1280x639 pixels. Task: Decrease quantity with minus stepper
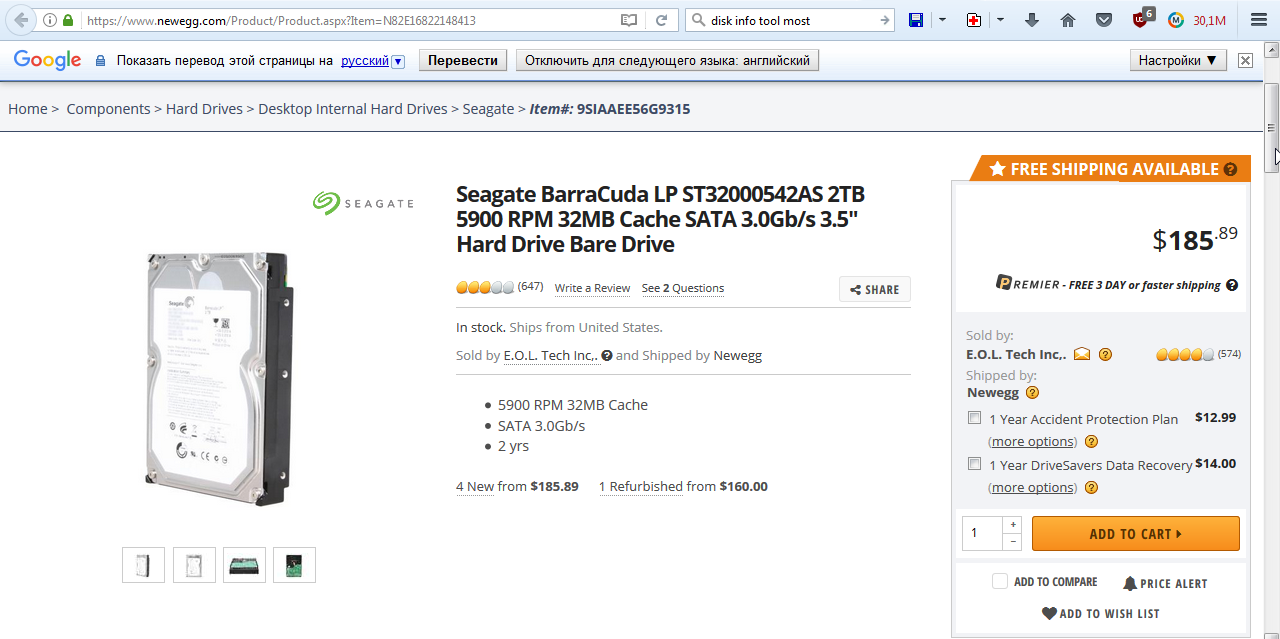point(1013,541)
